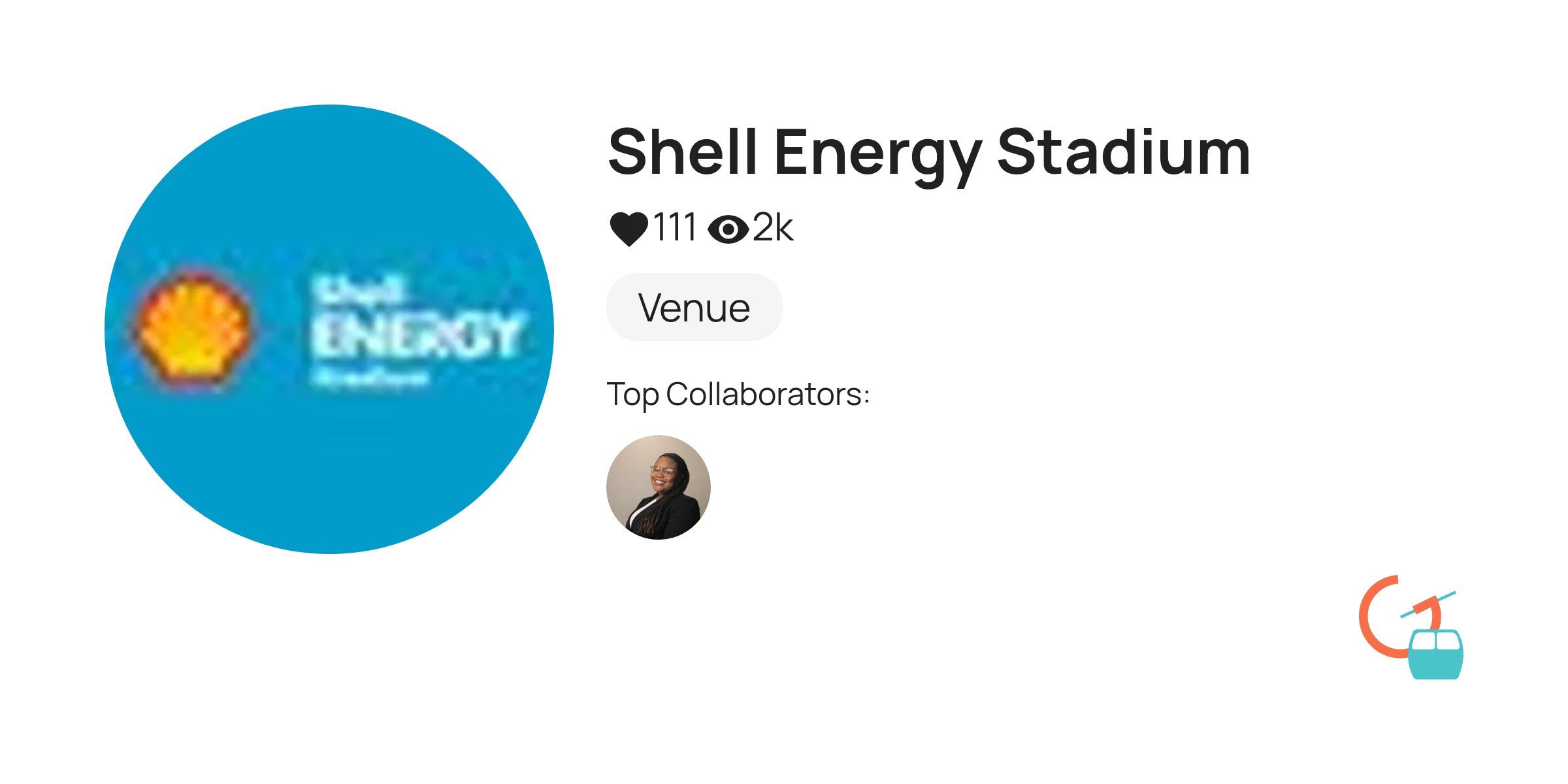Click the gondola logo in the corner
Viewport: 1568px width, 784px height.
(x=1411, y=627)
